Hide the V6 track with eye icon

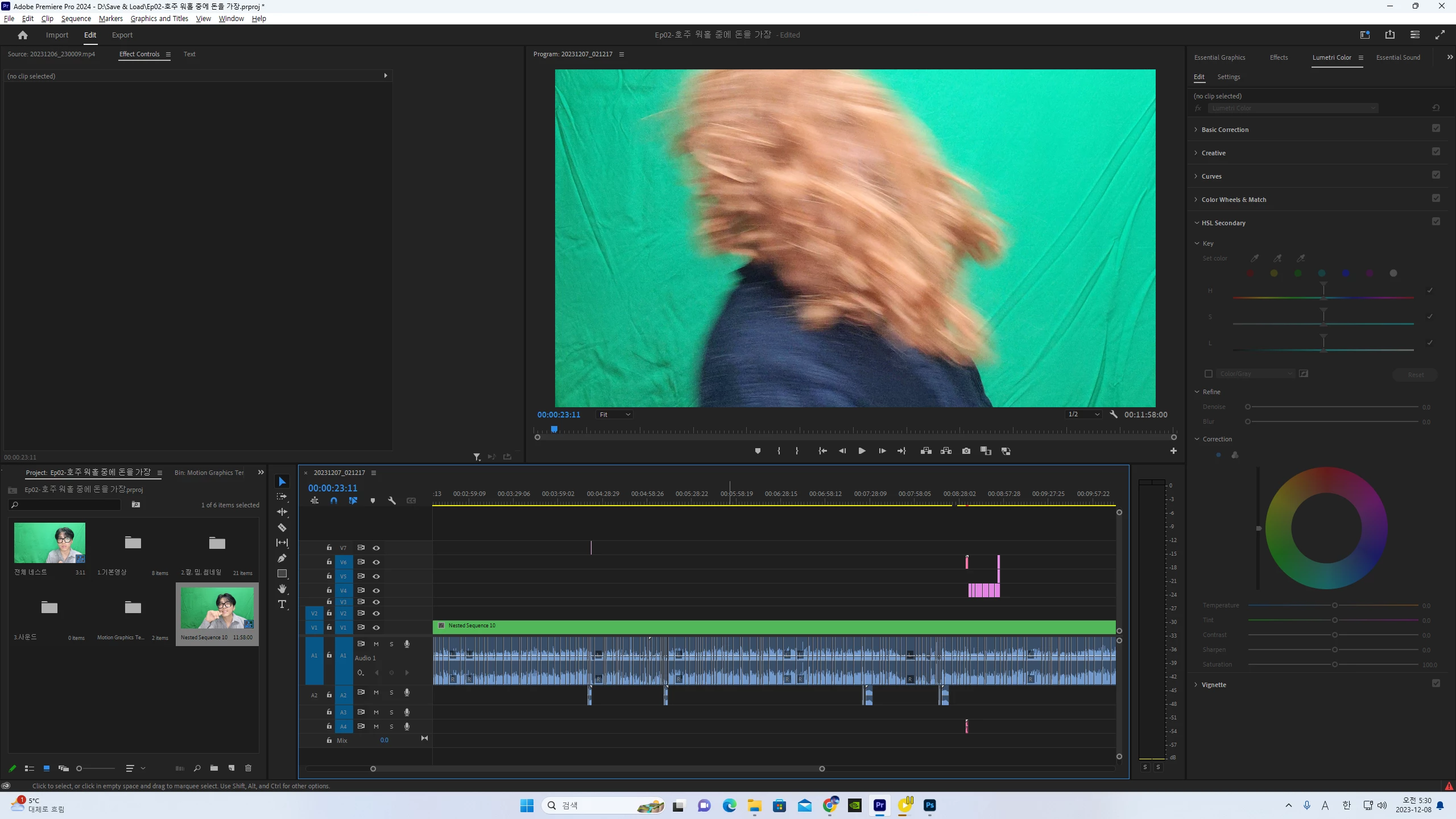point(376,562)
